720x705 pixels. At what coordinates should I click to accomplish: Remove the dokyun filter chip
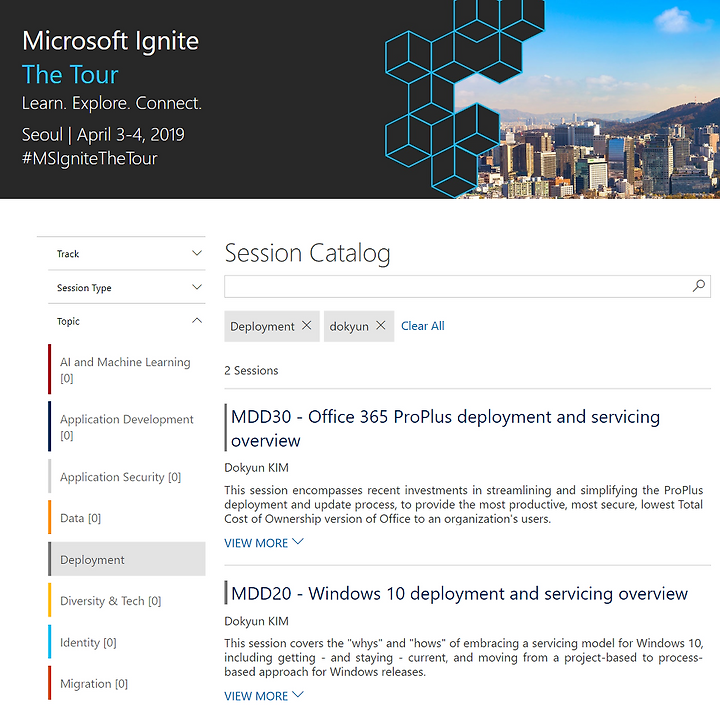click(x=381, y=326)
